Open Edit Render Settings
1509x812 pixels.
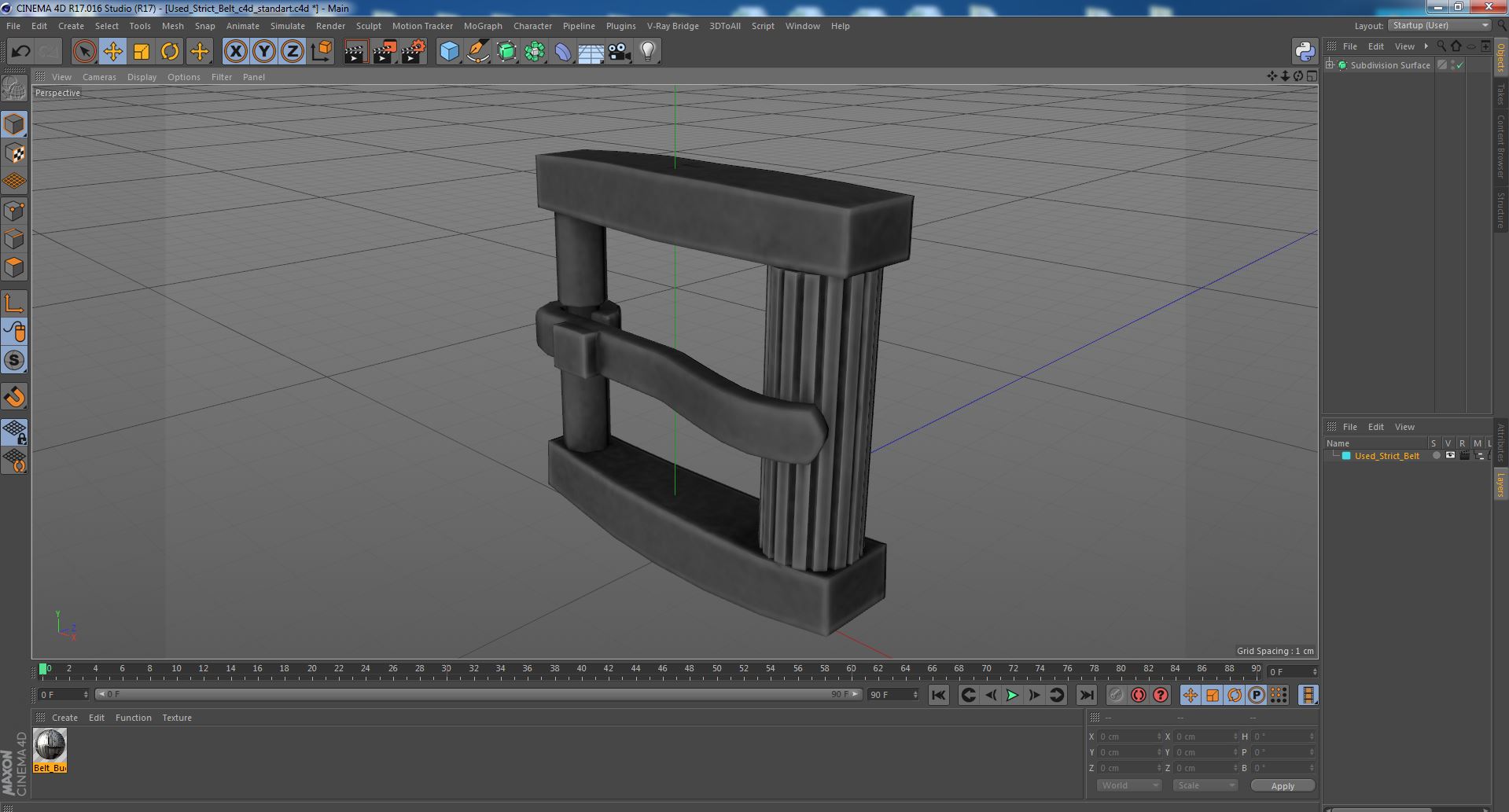click(414, 52)
